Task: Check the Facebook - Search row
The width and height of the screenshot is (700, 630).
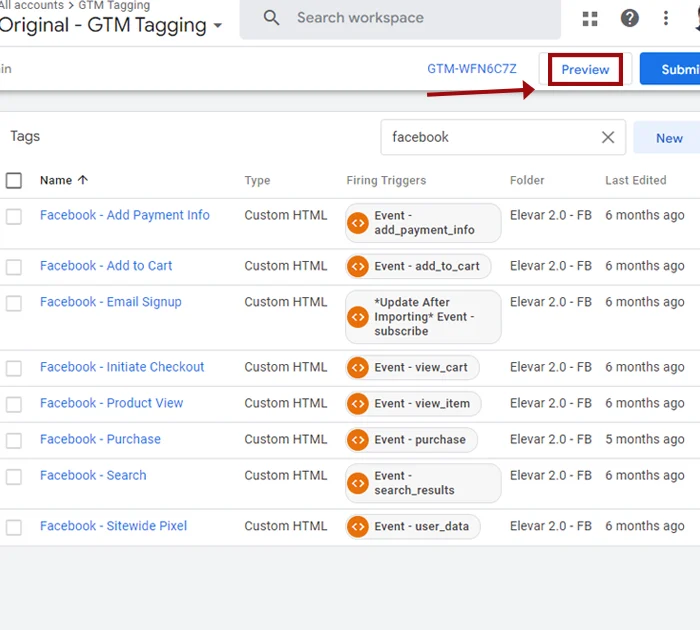Action: click(x=14, y=477)
